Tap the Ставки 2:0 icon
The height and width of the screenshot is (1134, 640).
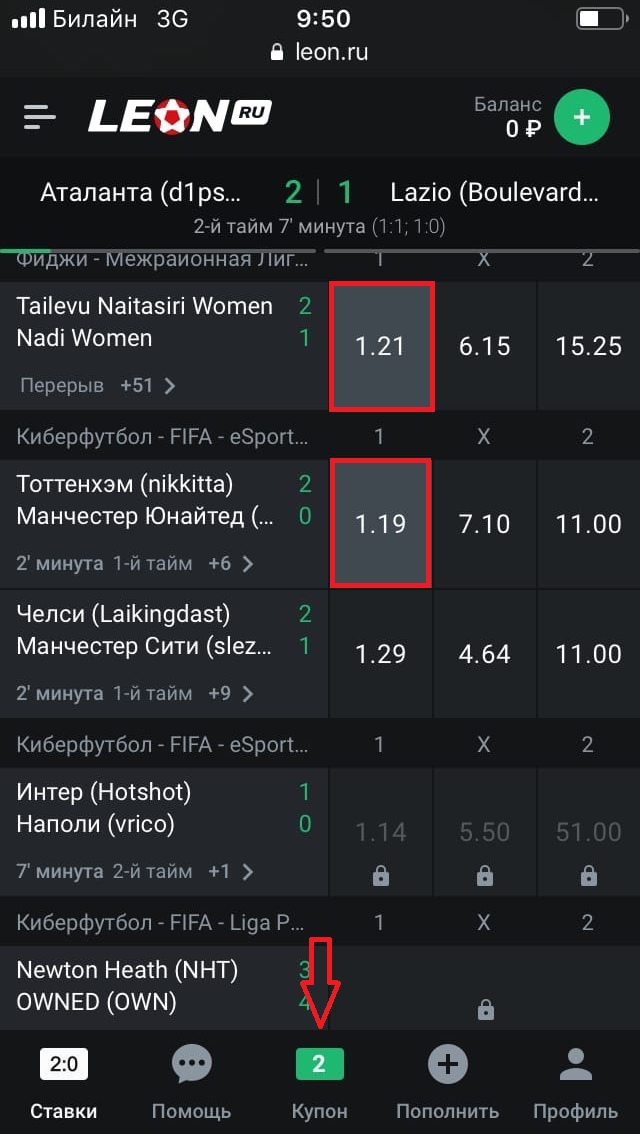coord(64,1065)
